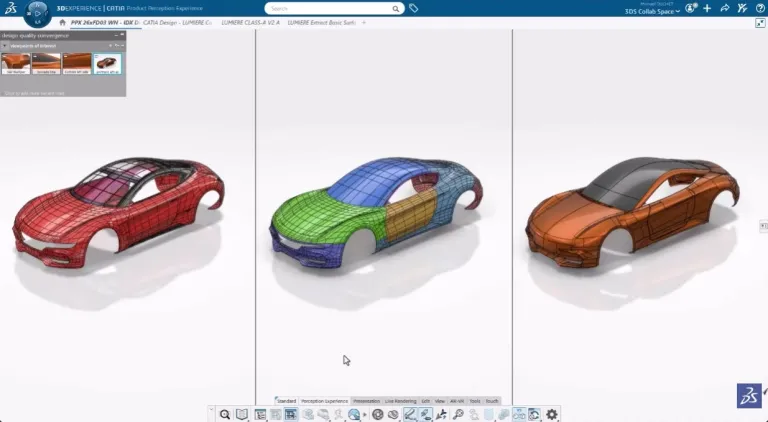Click the key-shaped magnifier icon
The width and height of the screenshot is (768, 422).
(458, 414)
